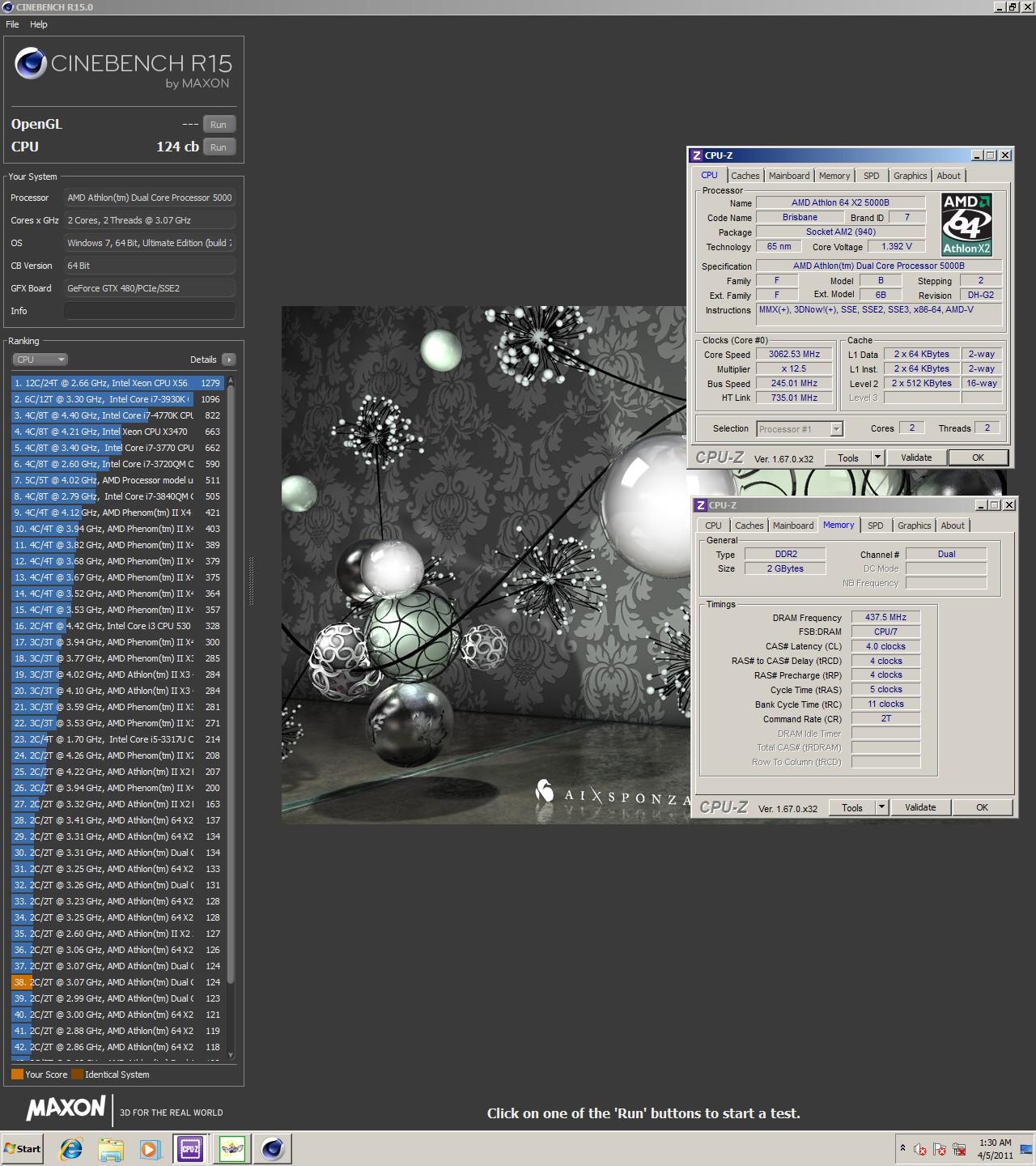Click the Core Voltage value 1.392 V
1036x1166 pixels.
tap(897, 246)
